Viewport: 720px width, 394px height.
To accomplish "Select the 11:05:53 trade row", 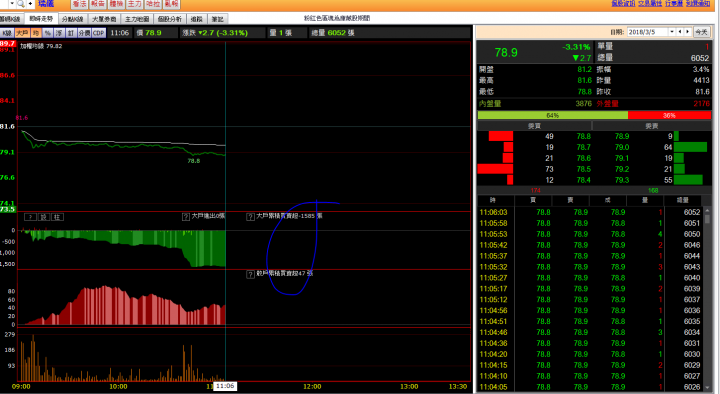I will click(x=590, y=234).
